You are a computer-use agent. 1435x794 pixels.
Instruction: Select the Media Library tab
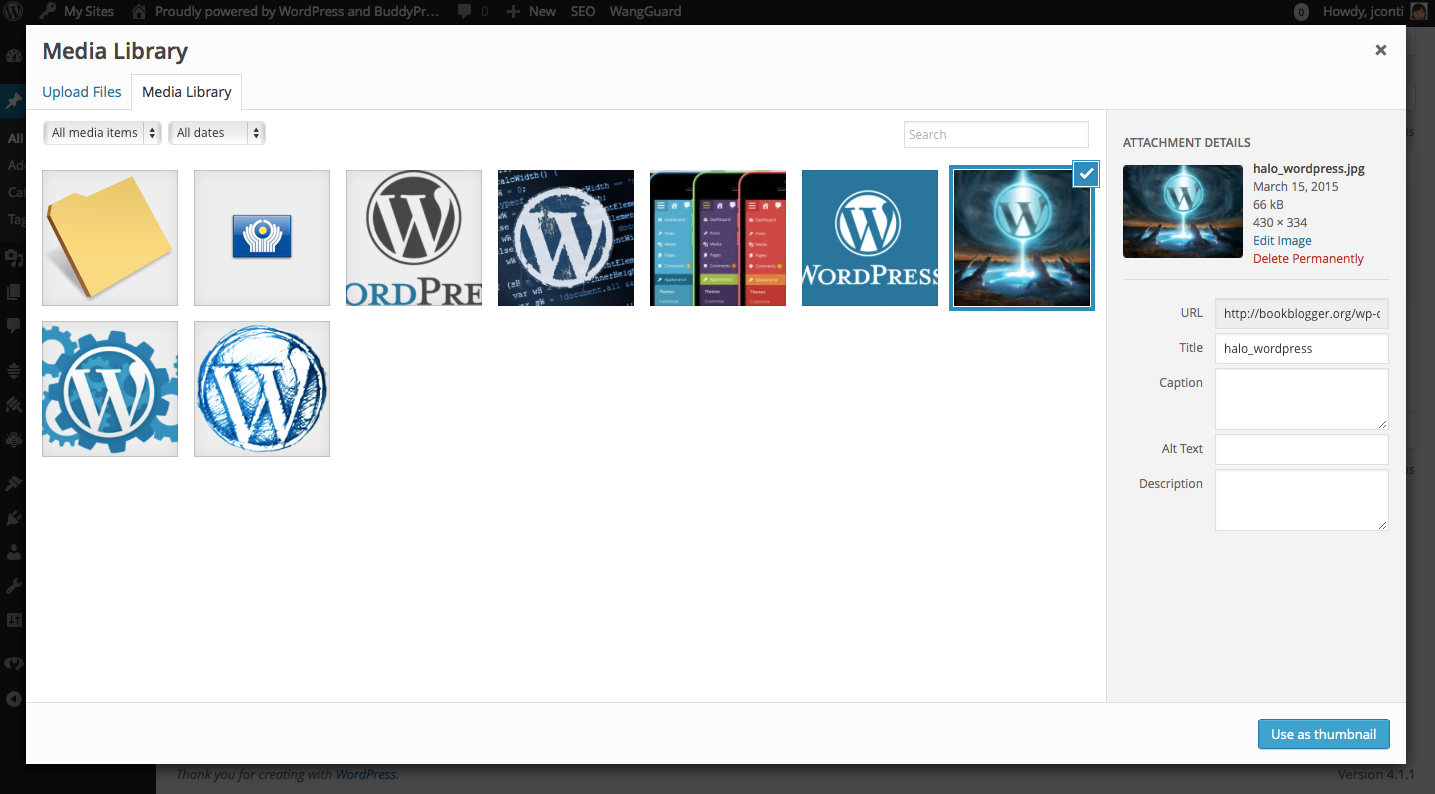[x=187, y=92]
